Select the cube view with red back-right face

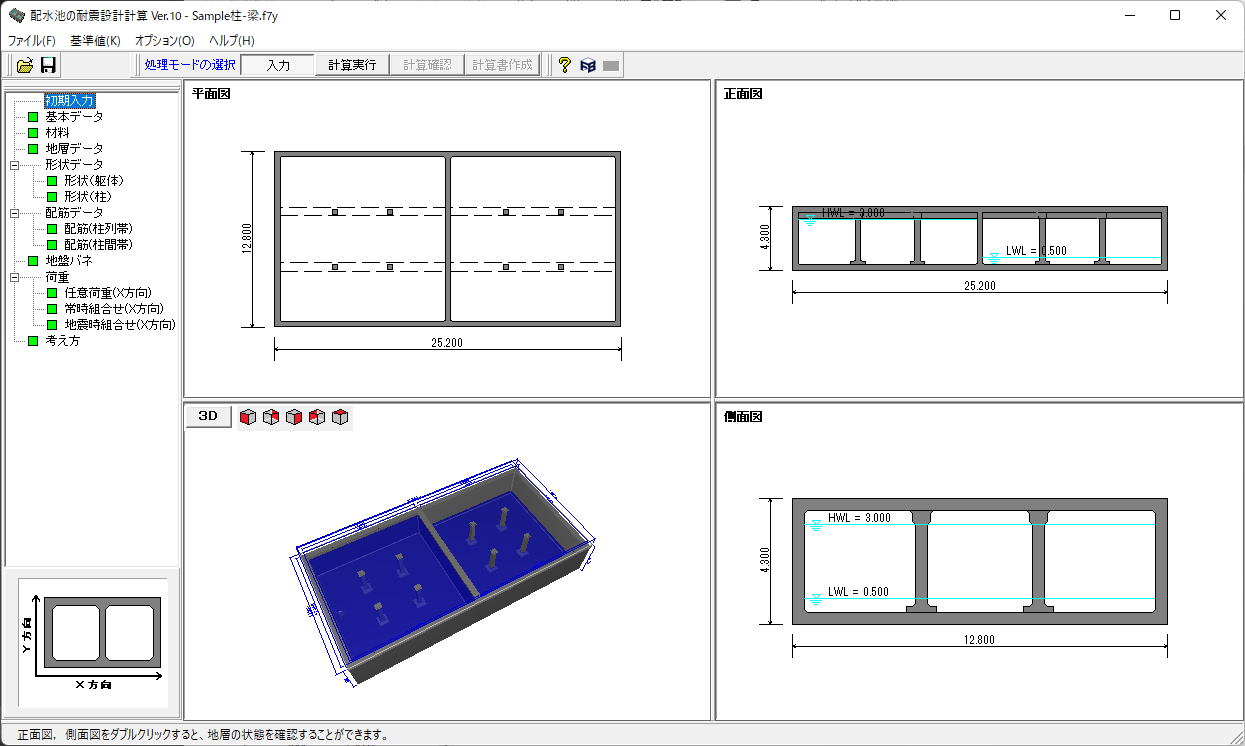point(271,417)
